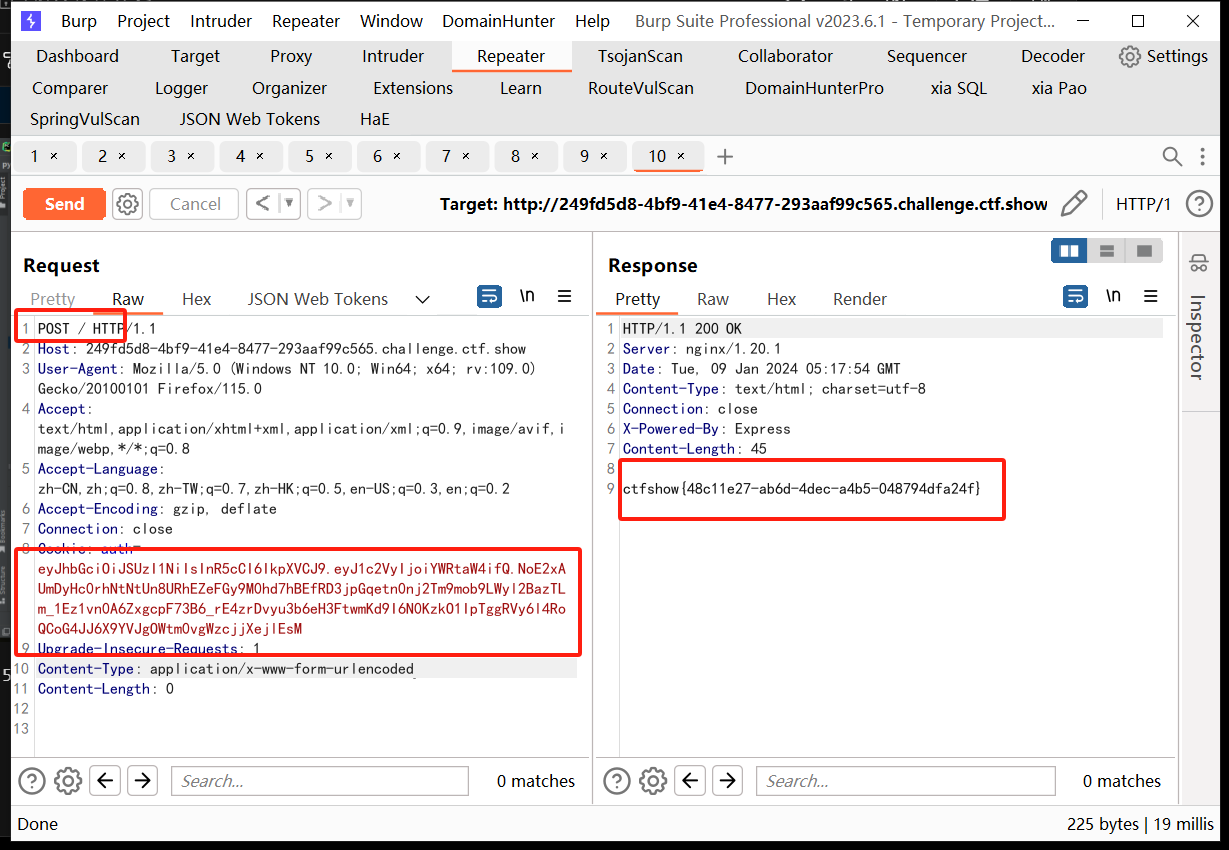Close Repeater tab 7
Viewport: 1229px width, 850px height.
point(466,156)
